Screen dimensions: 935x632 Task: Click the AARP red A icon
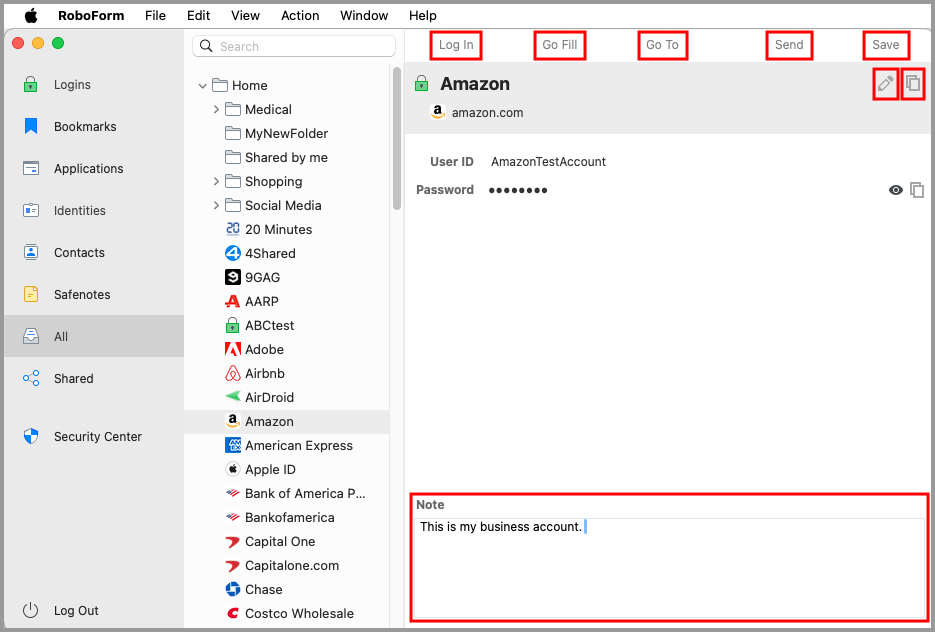(x=233, y=301)
